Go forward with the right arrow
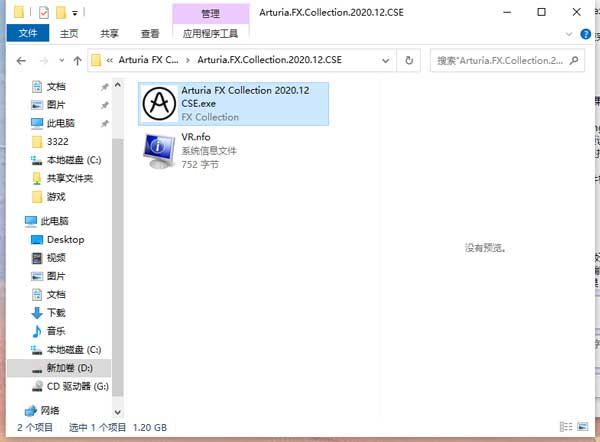600x442 pixels. tap(44, 60)
